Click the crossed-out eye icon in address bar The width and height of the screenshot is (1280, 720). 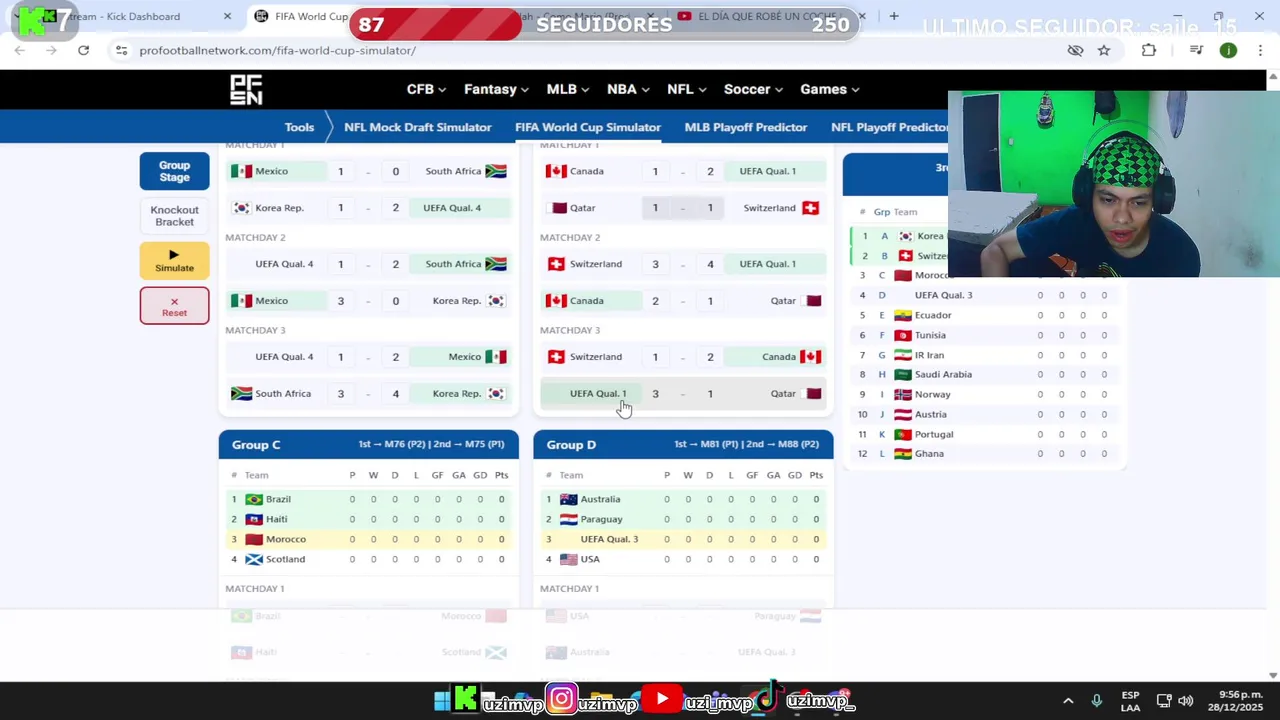point(1075,50)
